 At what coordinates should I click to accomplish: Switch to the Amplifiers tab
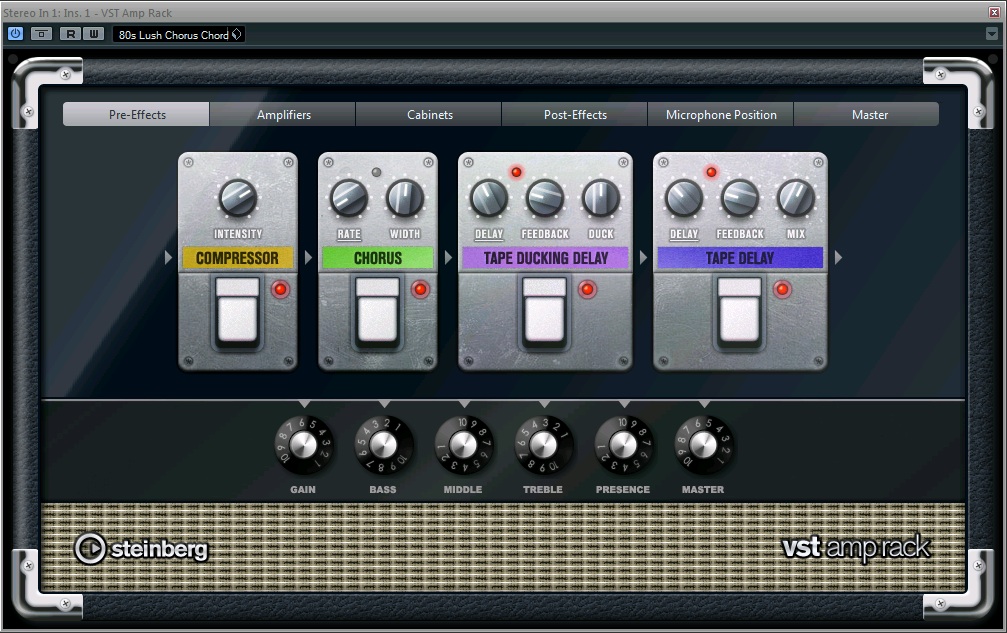[x=283, y=114]
